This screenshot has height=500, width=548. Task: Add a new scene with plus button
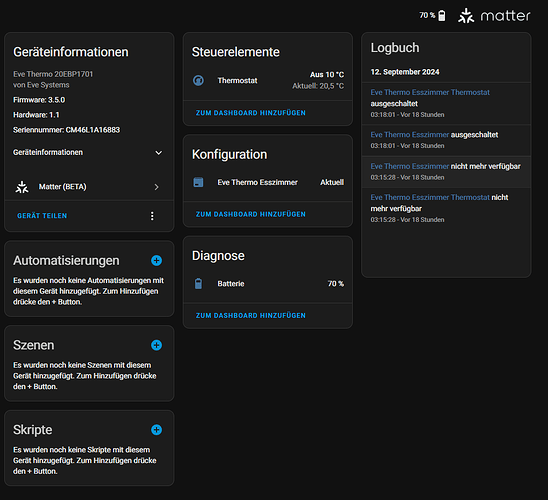(156, 345)
